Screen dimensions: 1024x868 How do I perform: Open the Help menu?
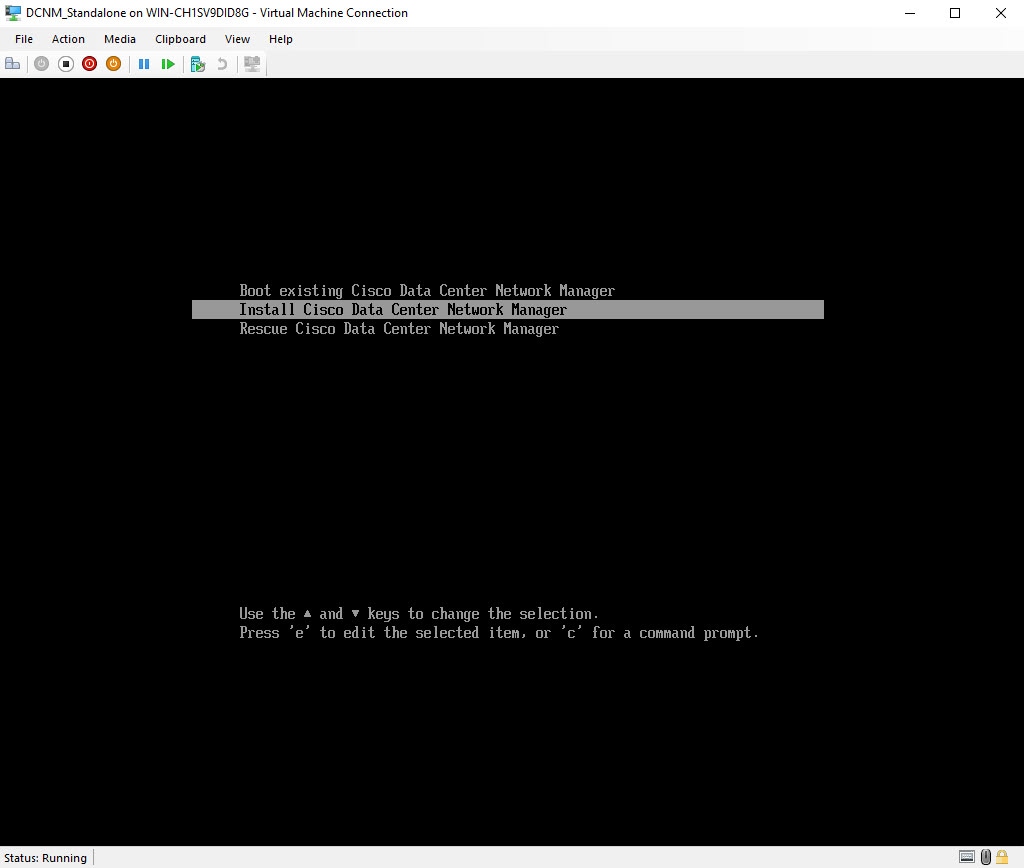(280, 39)
